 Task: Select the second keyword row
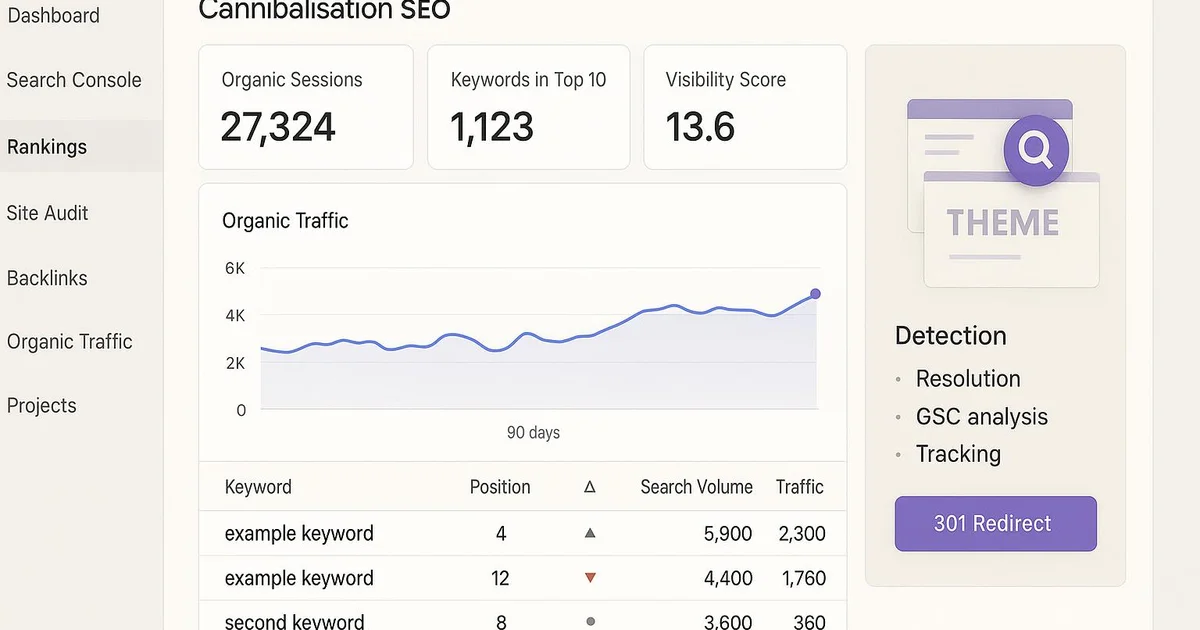(x=523, y=616)
